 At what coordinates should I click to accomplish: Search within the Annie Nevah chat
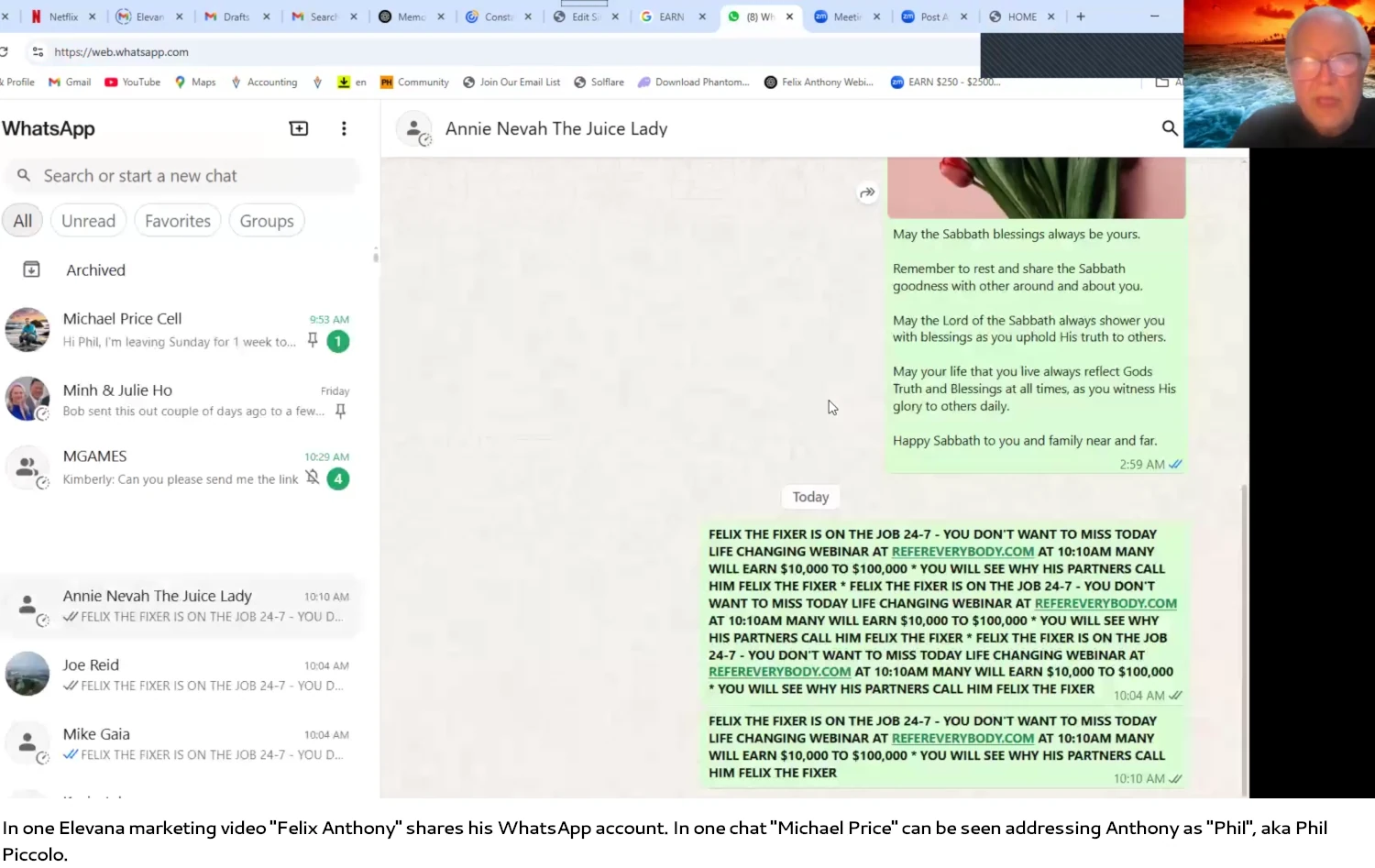click(1170, 128)
